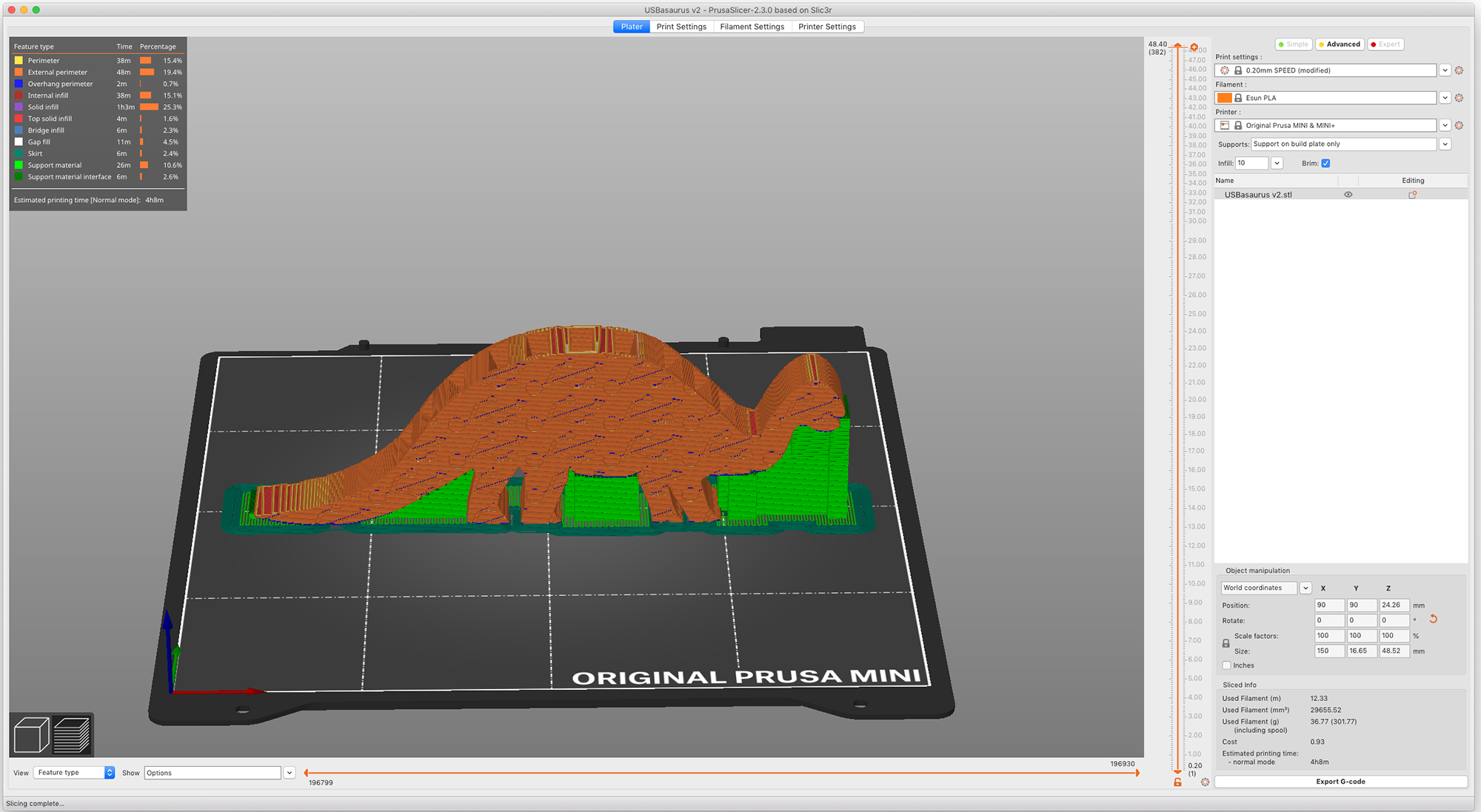Open the Supports dropdown arrow

pos(1445,144)
